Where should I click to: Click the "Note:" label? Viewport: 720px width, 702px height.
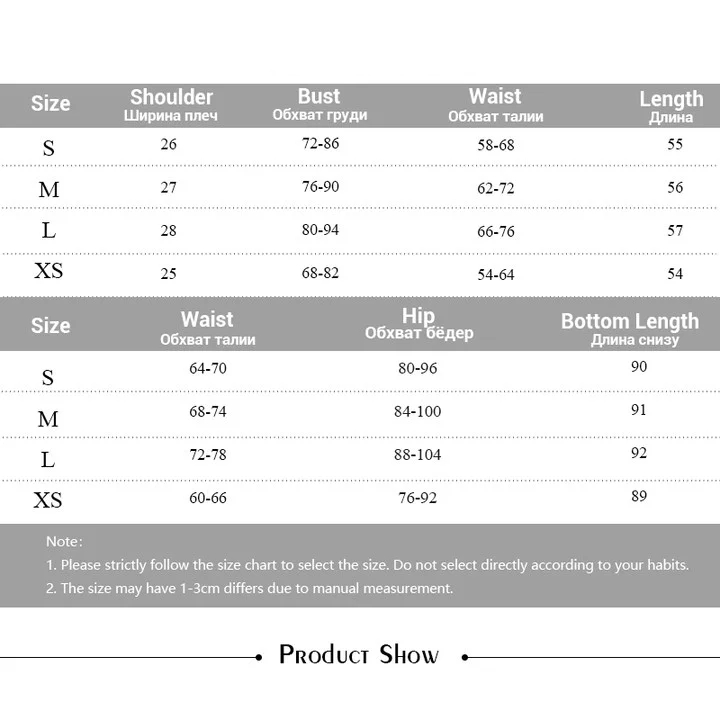coord(65,541)
